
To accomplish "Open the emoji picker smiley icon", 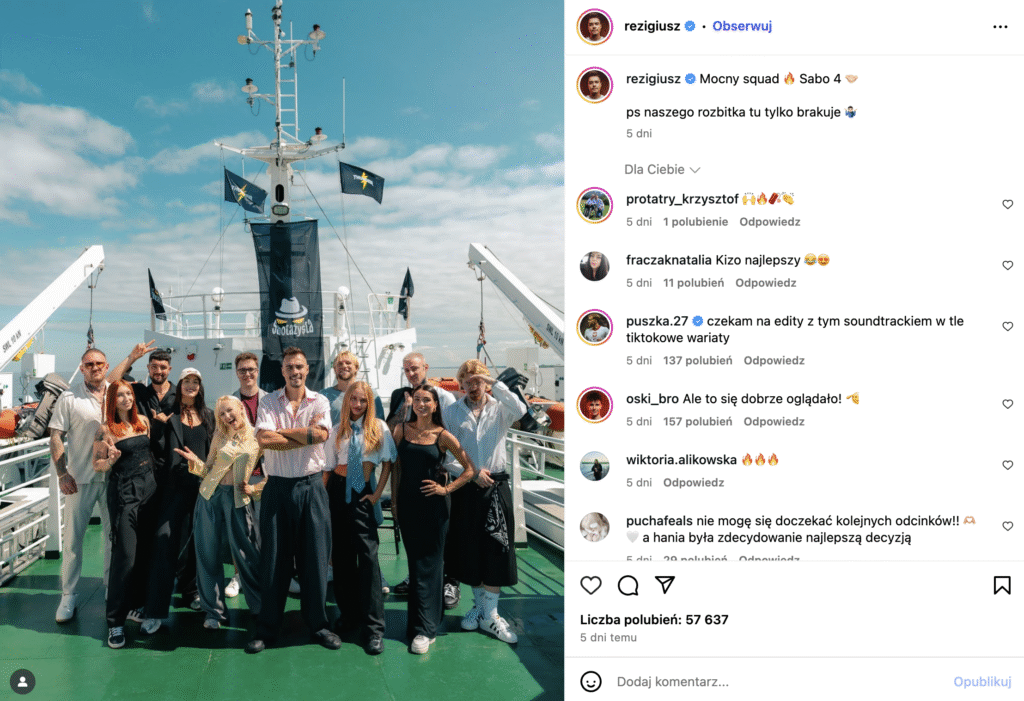I will point(590,681).
